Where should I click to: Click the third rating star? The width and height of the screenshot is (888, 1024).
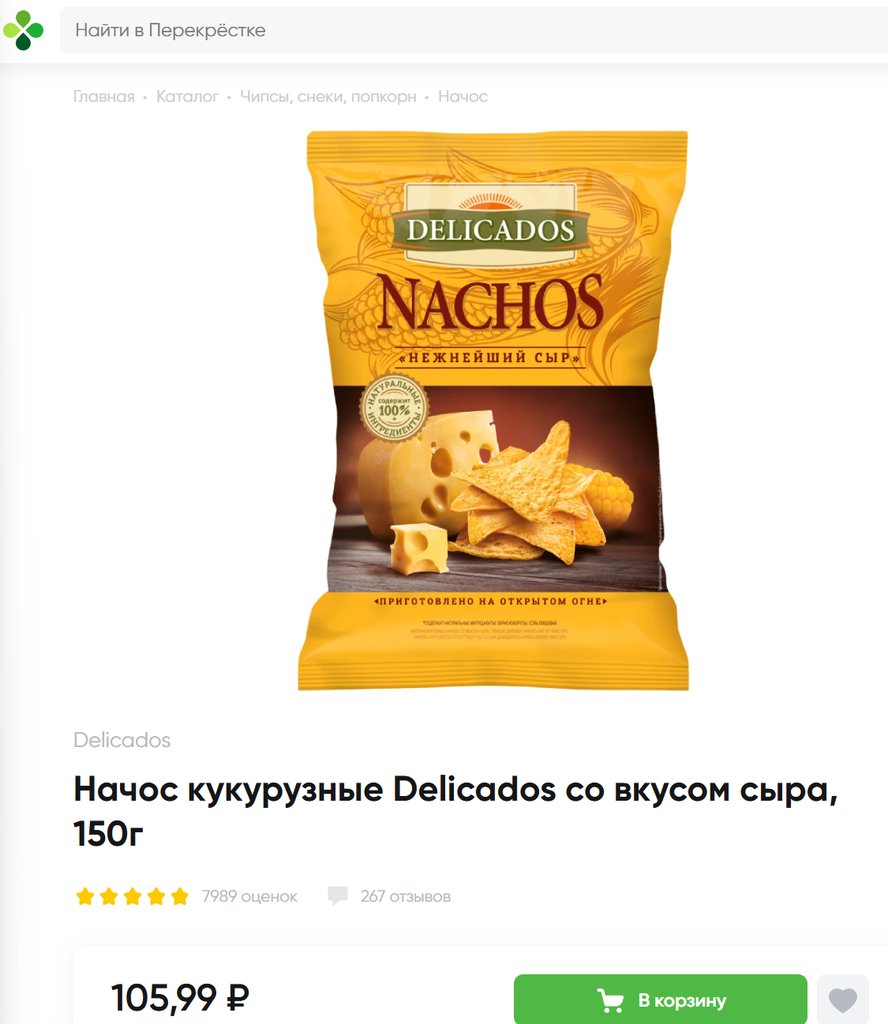pos(133,896)
